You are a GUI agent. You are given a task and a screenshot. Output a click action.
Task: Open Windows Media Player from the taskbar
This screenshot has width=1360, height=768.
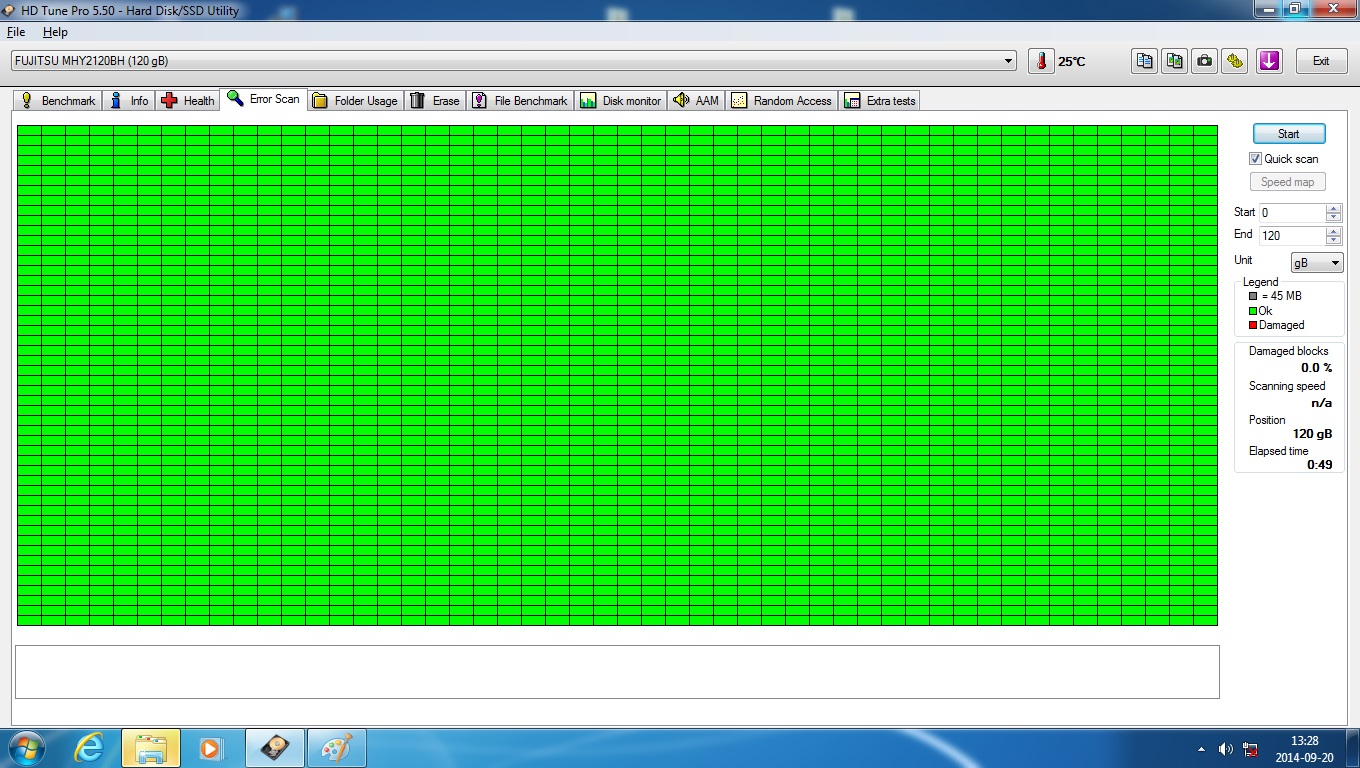click(x=211, y=748)
